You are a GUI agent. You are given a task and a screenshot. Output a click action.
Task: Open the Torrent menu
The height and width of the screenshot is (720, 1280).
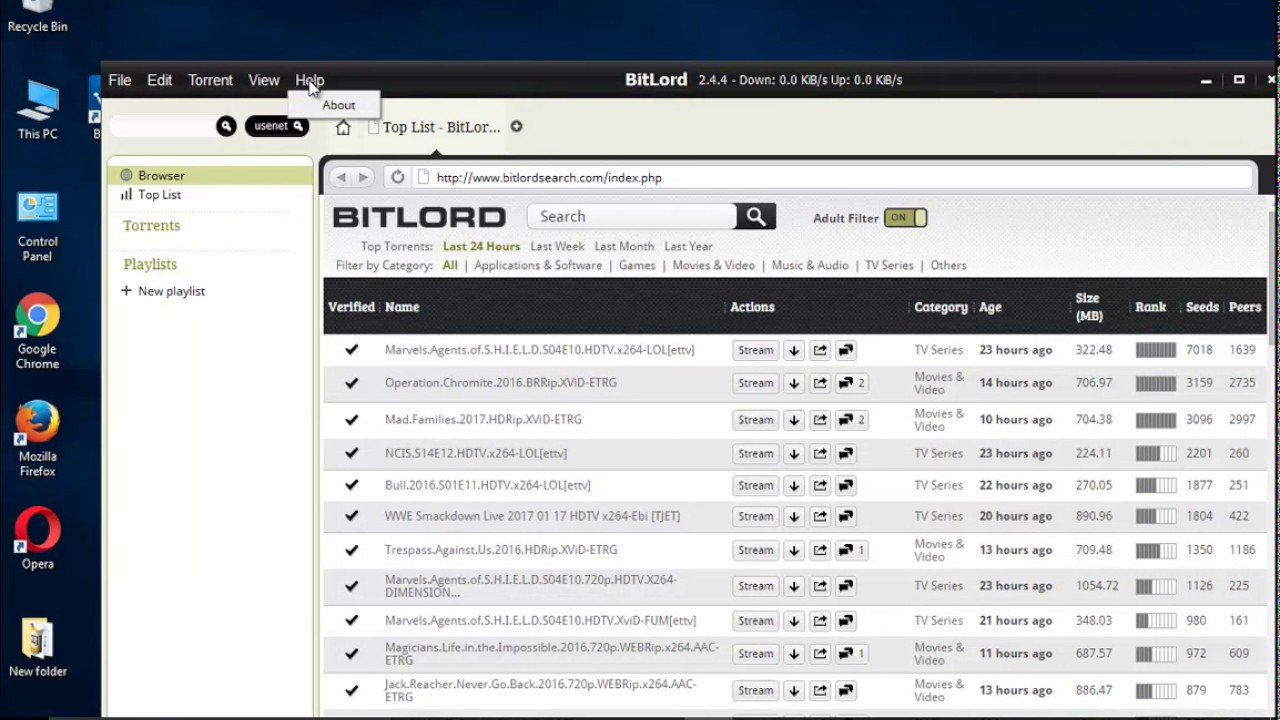210,80
